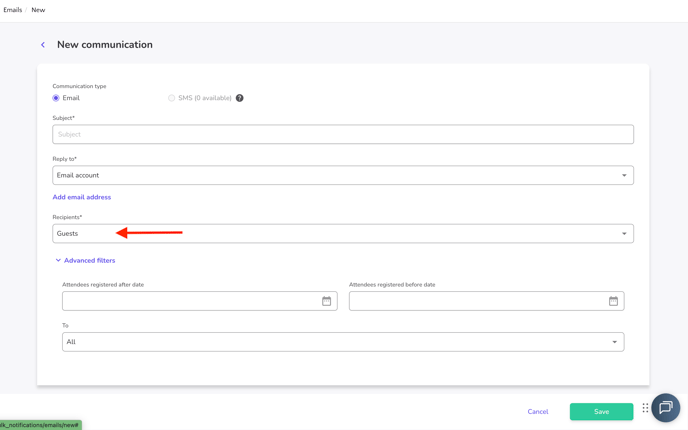The image size is (688, 430).
Task: Open calendar picker for registered before date
Action: [613, 301]
